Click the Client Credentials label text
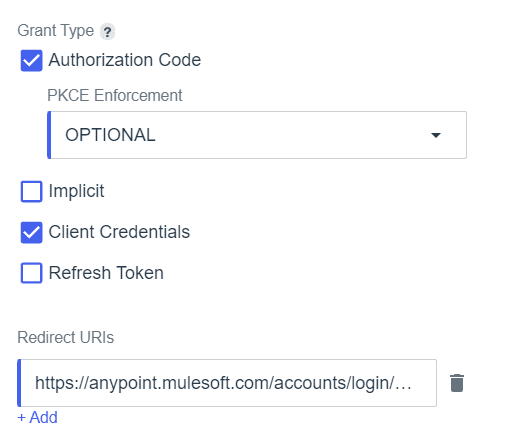Screen dimensions: 514x436 (119, 232)
